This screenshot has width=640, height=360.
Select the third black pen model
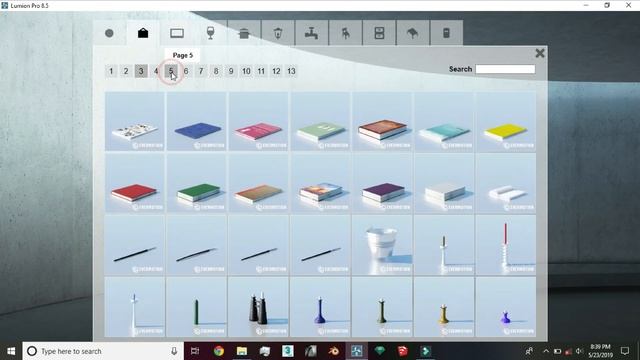[x=258, y=245]
